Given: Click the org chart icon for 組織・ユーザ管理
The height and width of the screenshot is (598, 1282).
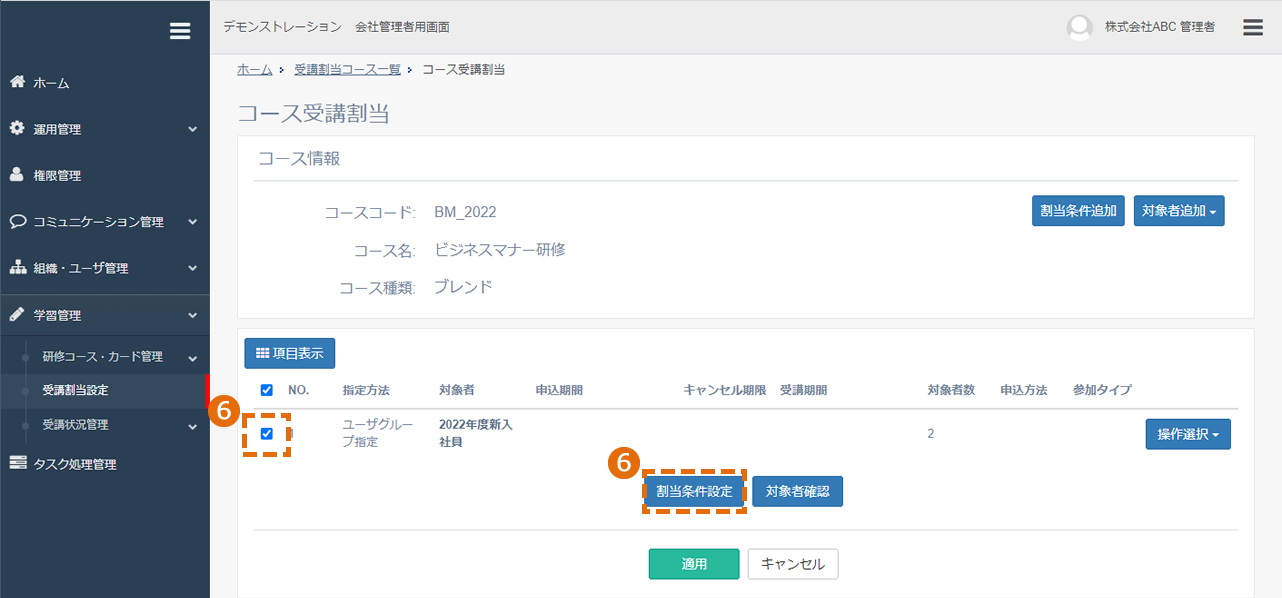Looking at the screenshot, I should pyautogui.click(x=17, y=268).
